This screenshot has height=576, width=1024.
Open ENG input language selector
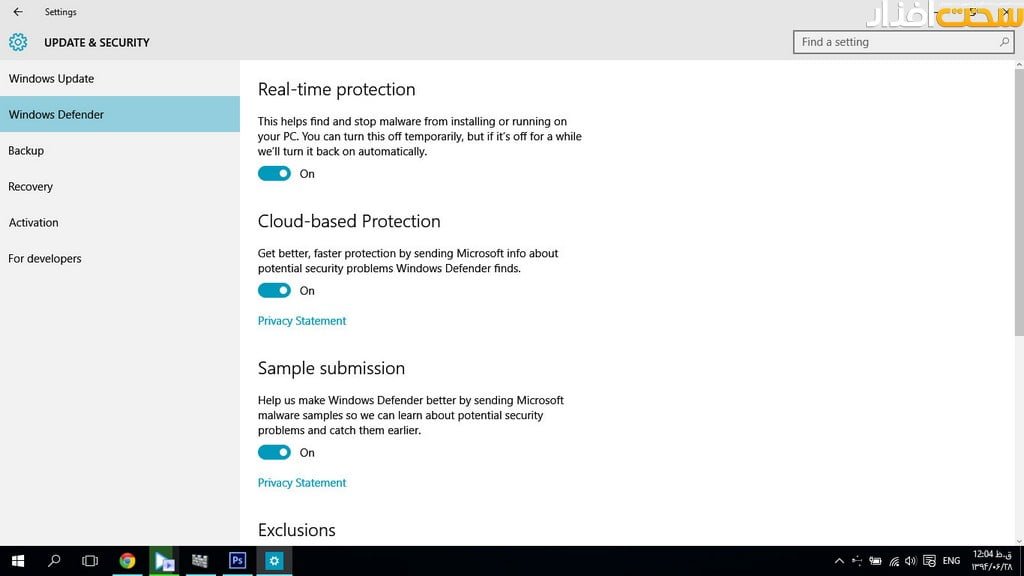point(951,561)
